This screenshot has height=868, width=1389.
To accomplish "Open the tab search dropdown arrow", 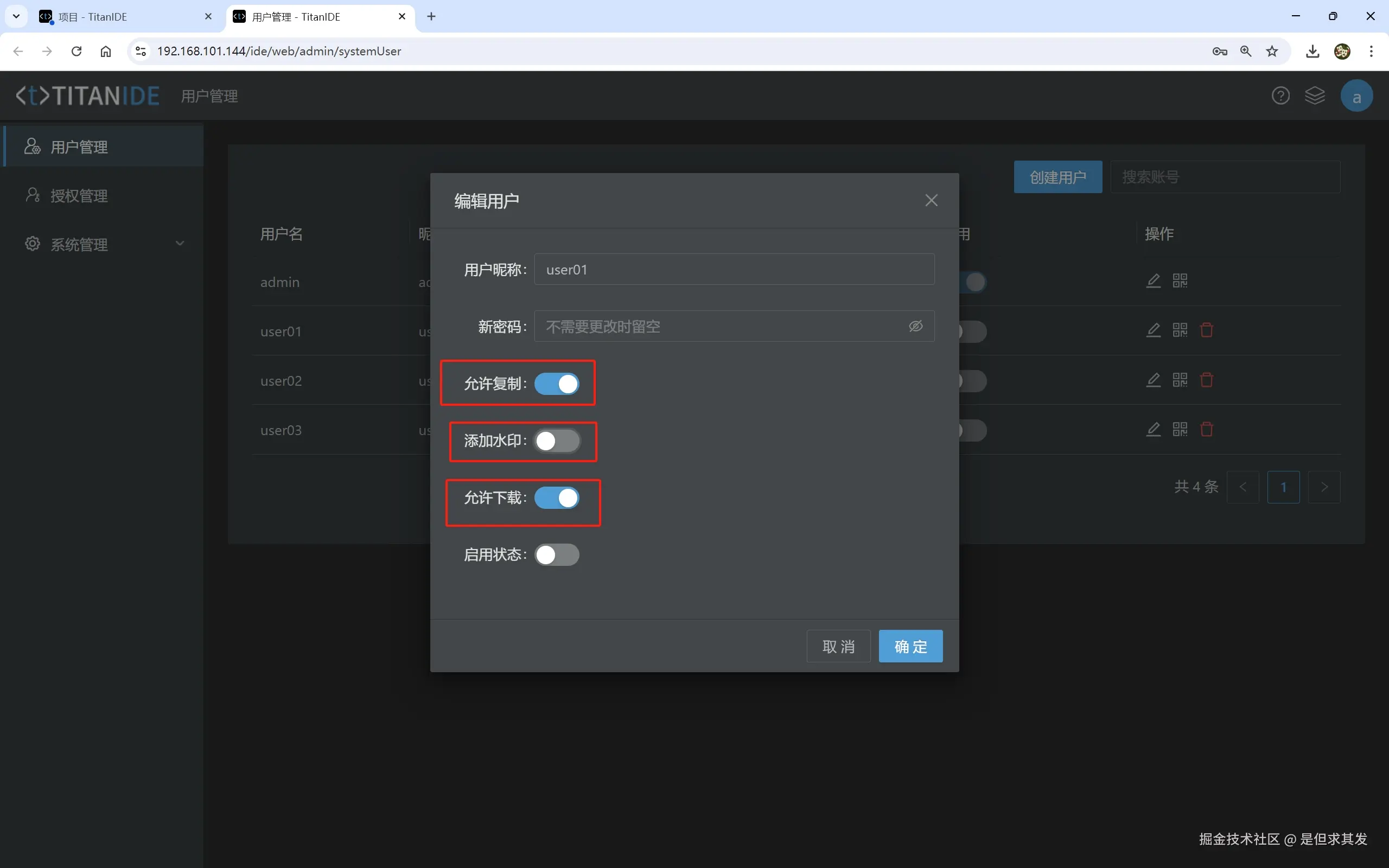I will 16,16.
